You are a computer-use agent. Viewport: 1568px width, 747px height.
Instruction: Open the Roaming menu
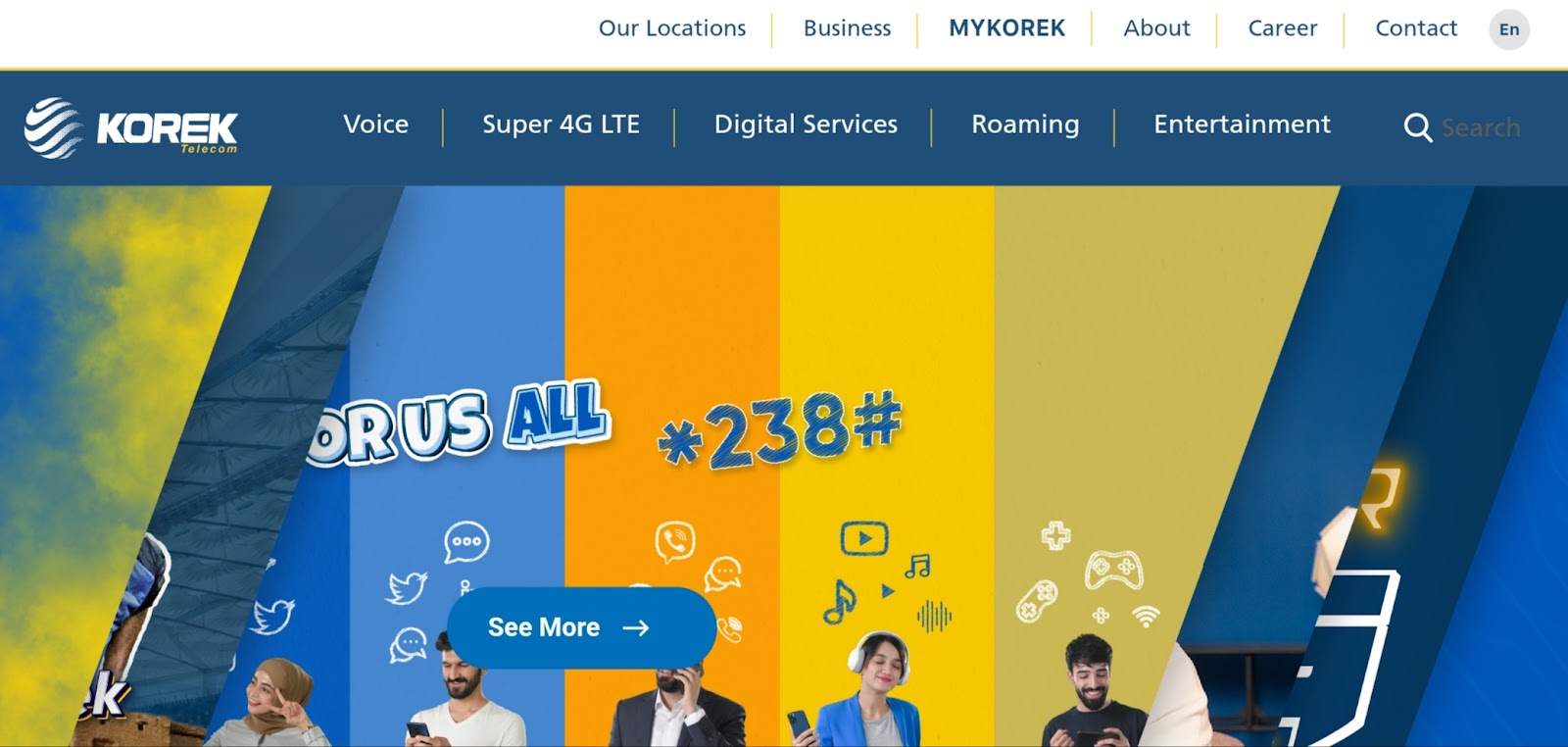point(1025,124)
